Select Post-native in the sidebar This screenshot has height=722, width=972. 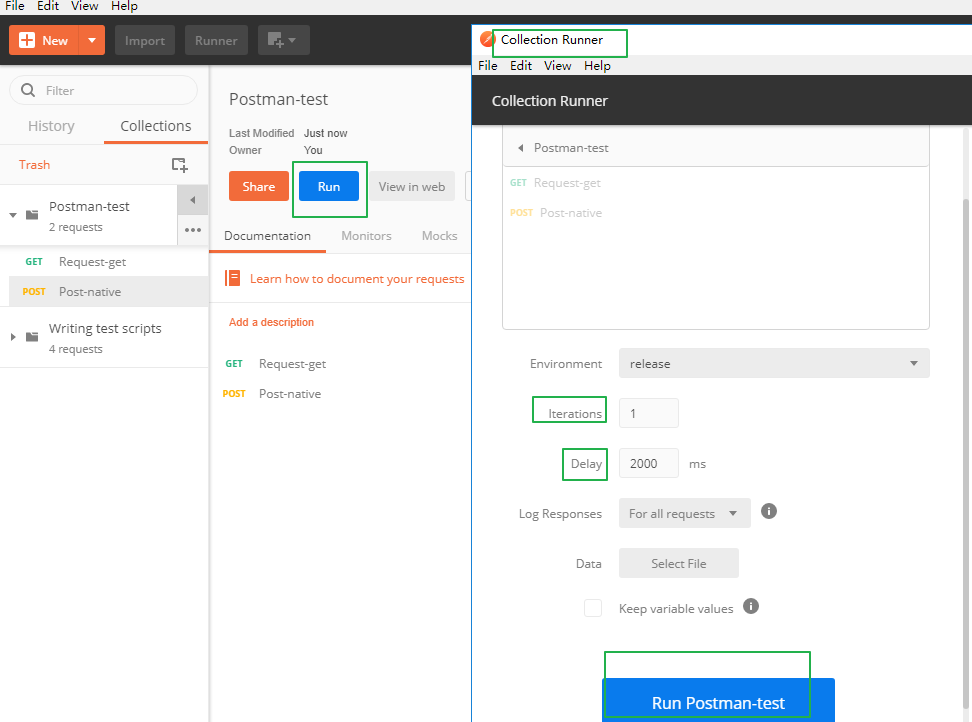(108, 291)
